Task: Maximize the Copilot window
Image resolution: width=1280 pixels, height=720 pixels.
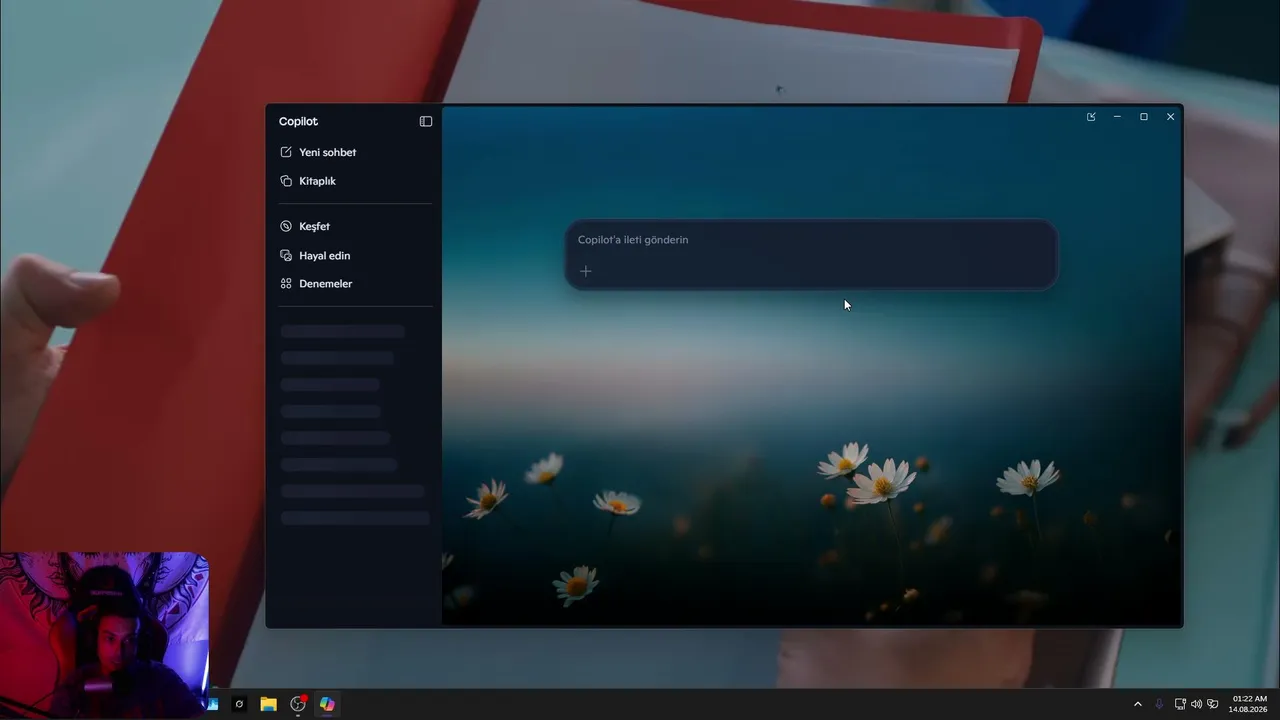Action: point(1144,117)
